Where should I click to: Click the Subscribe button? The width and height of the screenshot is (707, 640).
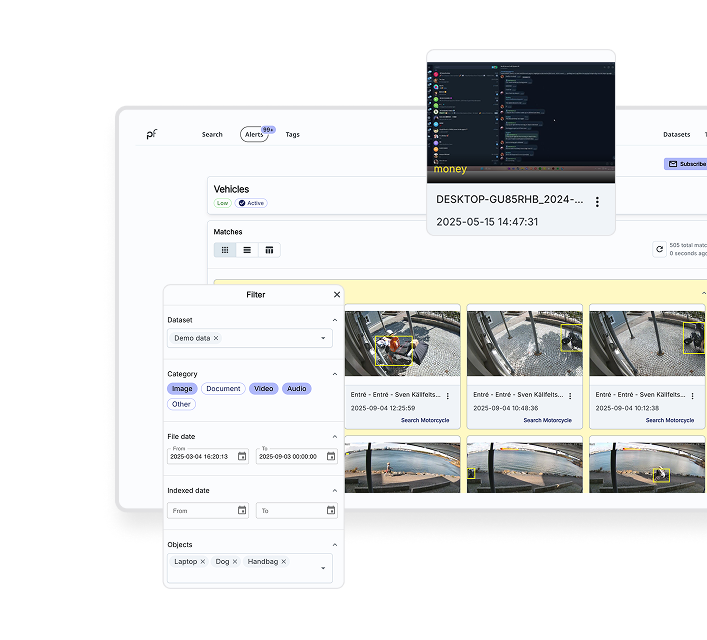point(686,164)
